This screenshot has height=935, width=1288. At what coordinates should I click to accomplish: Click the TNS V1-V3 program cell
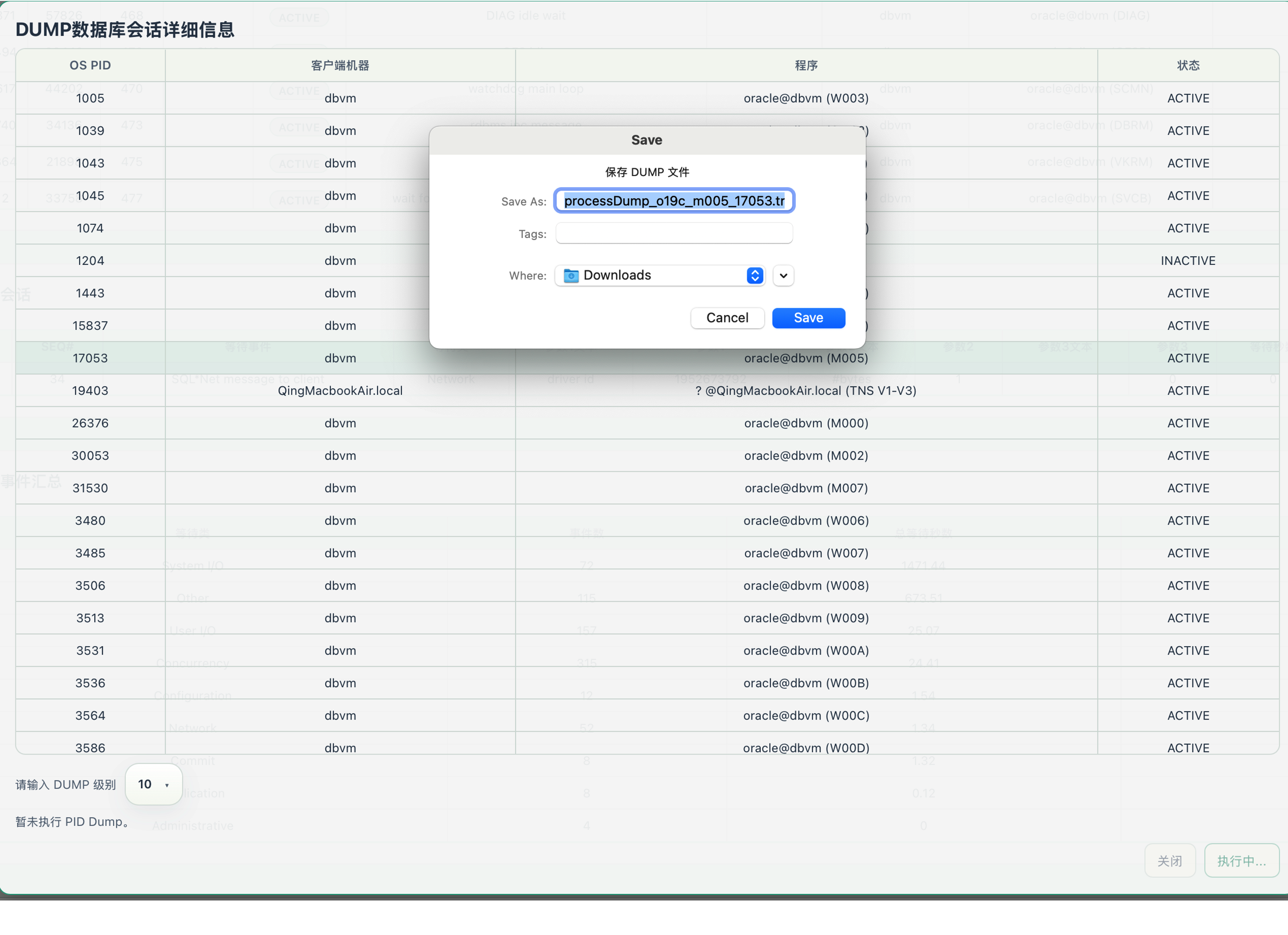click(x=806, y=391)
